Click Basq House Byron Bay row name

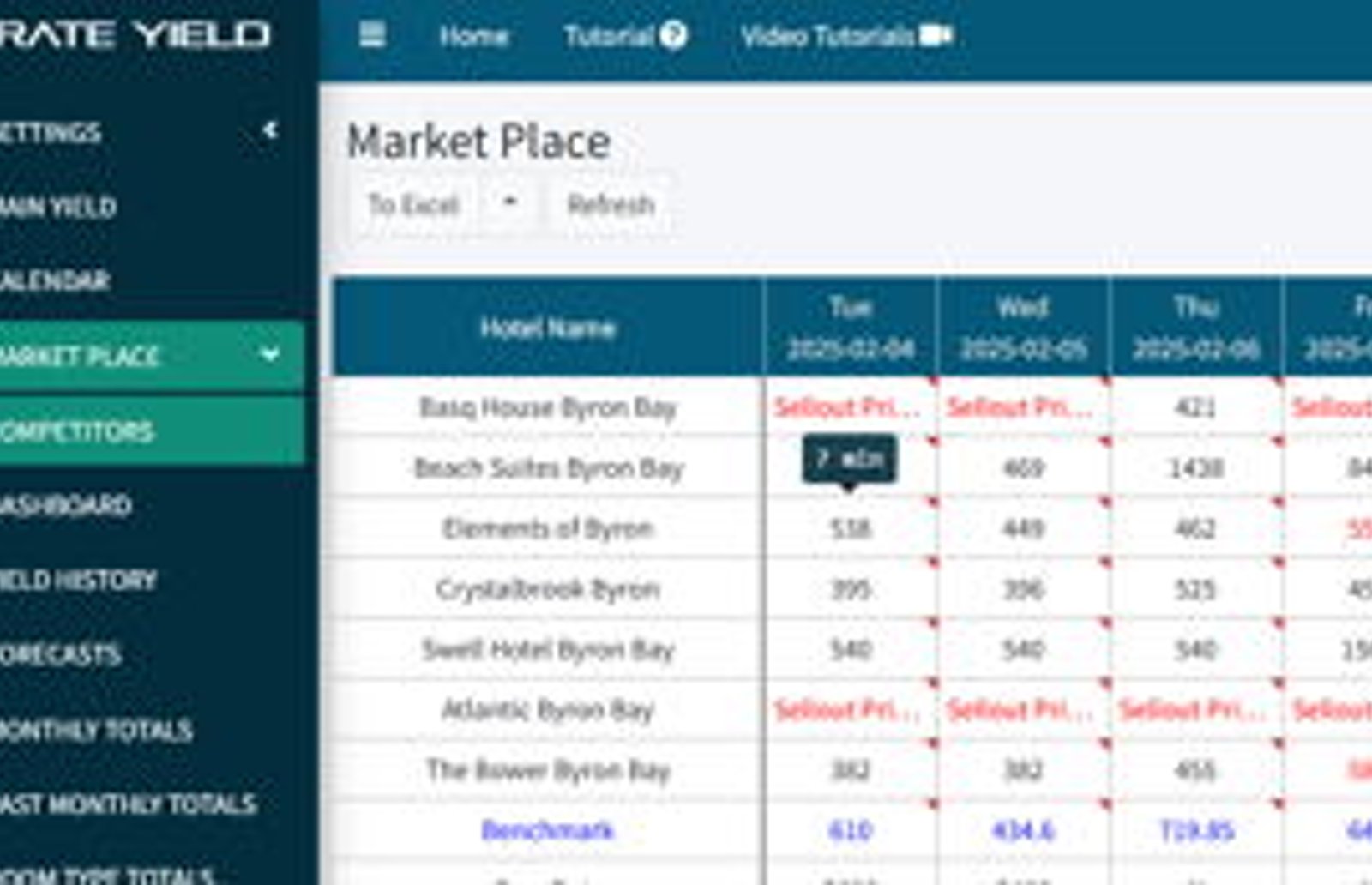[x=548, y=406]
